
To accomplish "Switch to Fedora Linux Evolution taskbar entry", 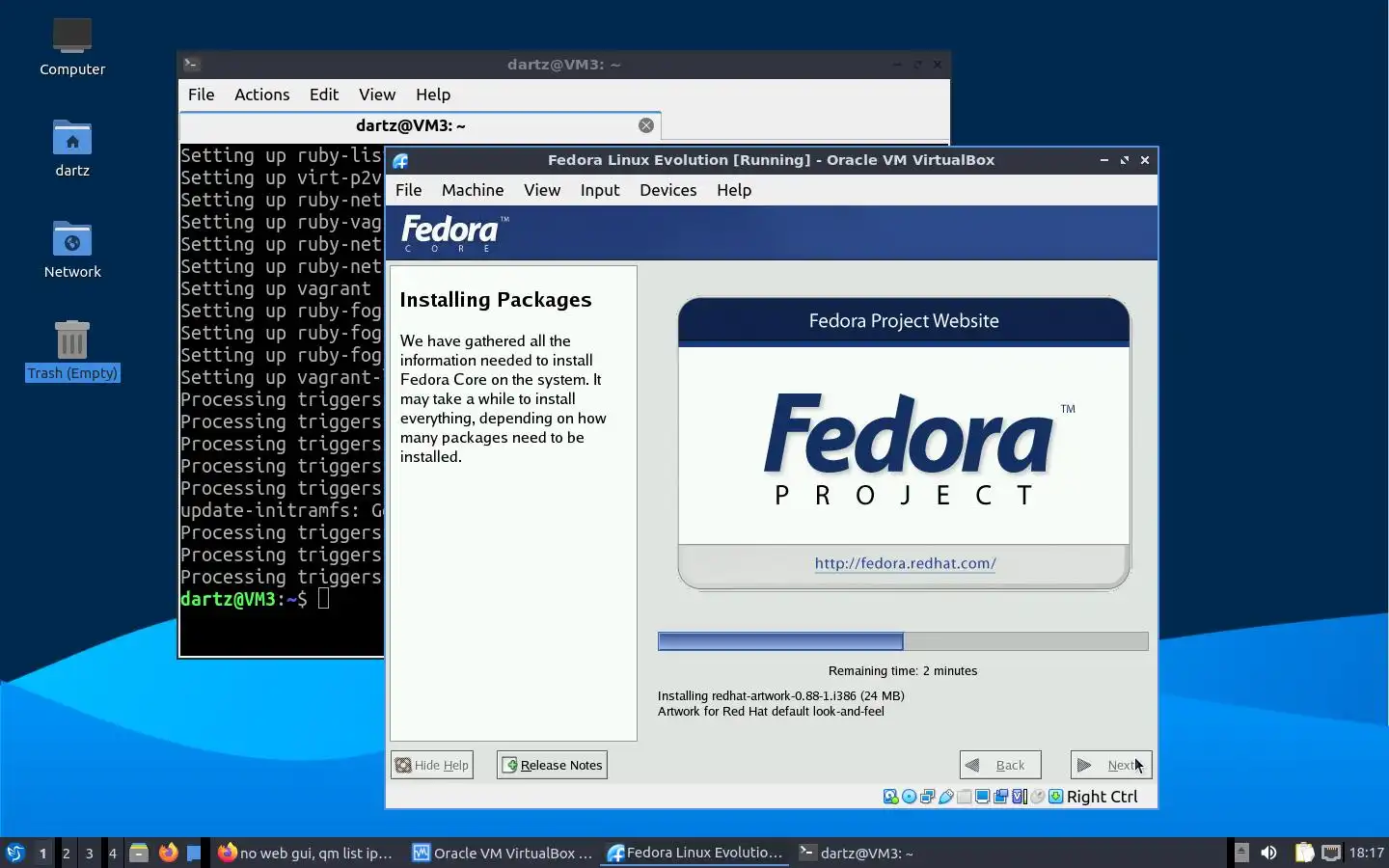I will pyautogui.click(x=695, y=853).
